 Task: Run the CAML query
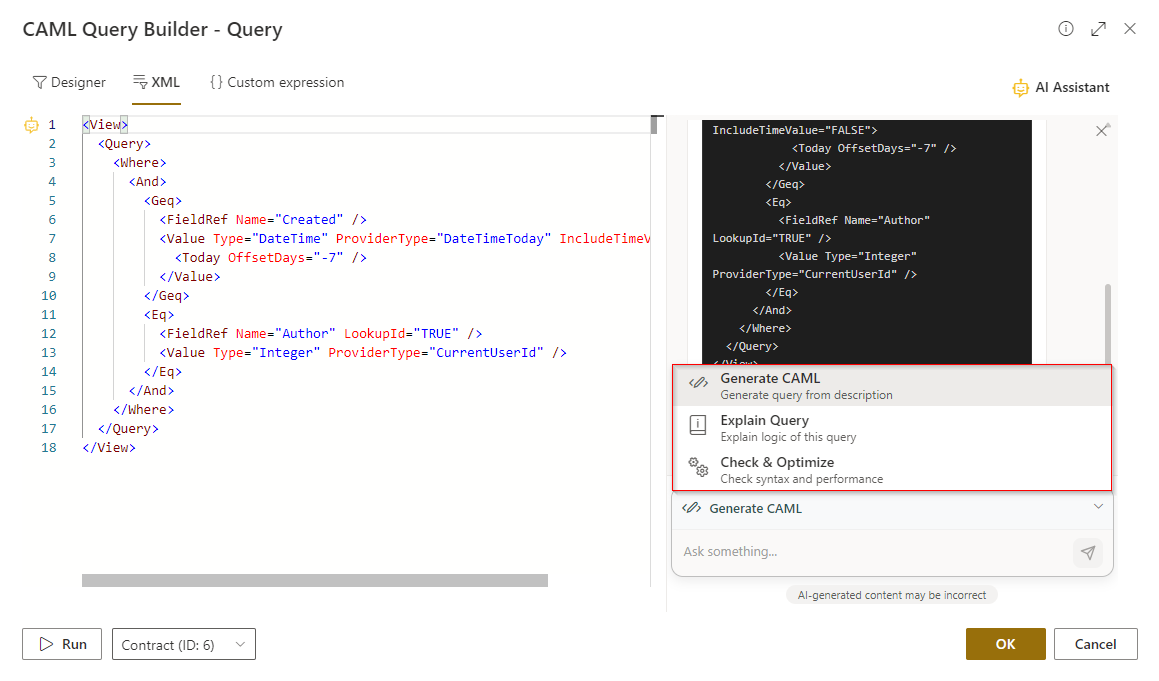point(63,645)
